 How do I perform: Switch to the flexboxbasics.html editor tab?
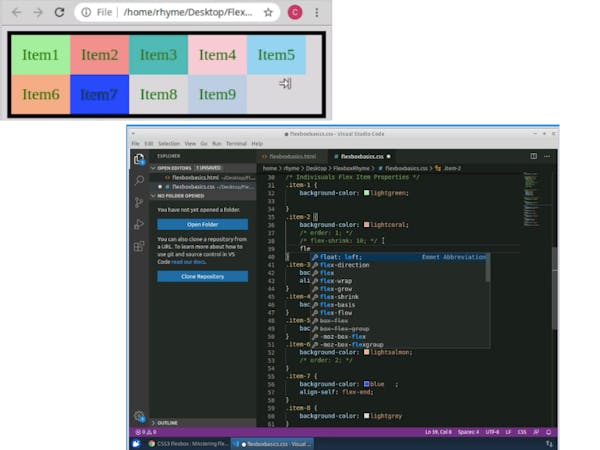pyautogui.click(x=292, y=157)
